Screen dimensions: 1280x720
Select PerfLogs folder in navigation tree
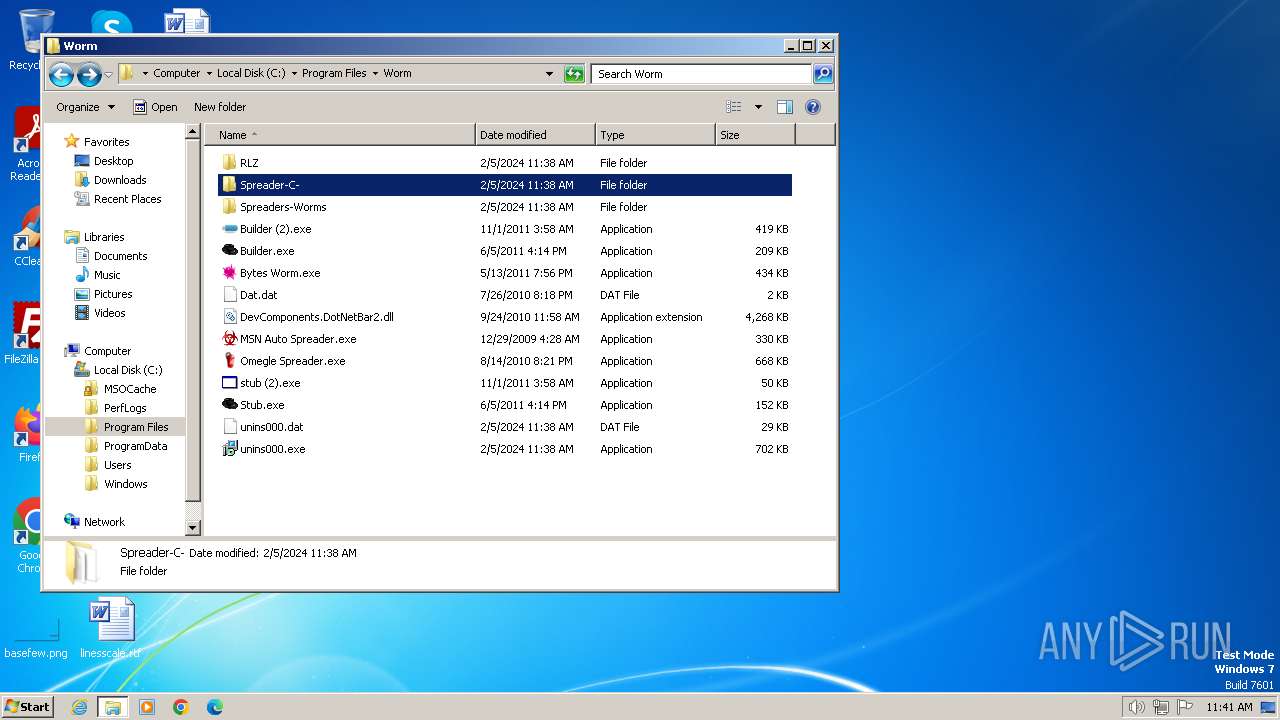pyautogui.click(x=125, y=408)
